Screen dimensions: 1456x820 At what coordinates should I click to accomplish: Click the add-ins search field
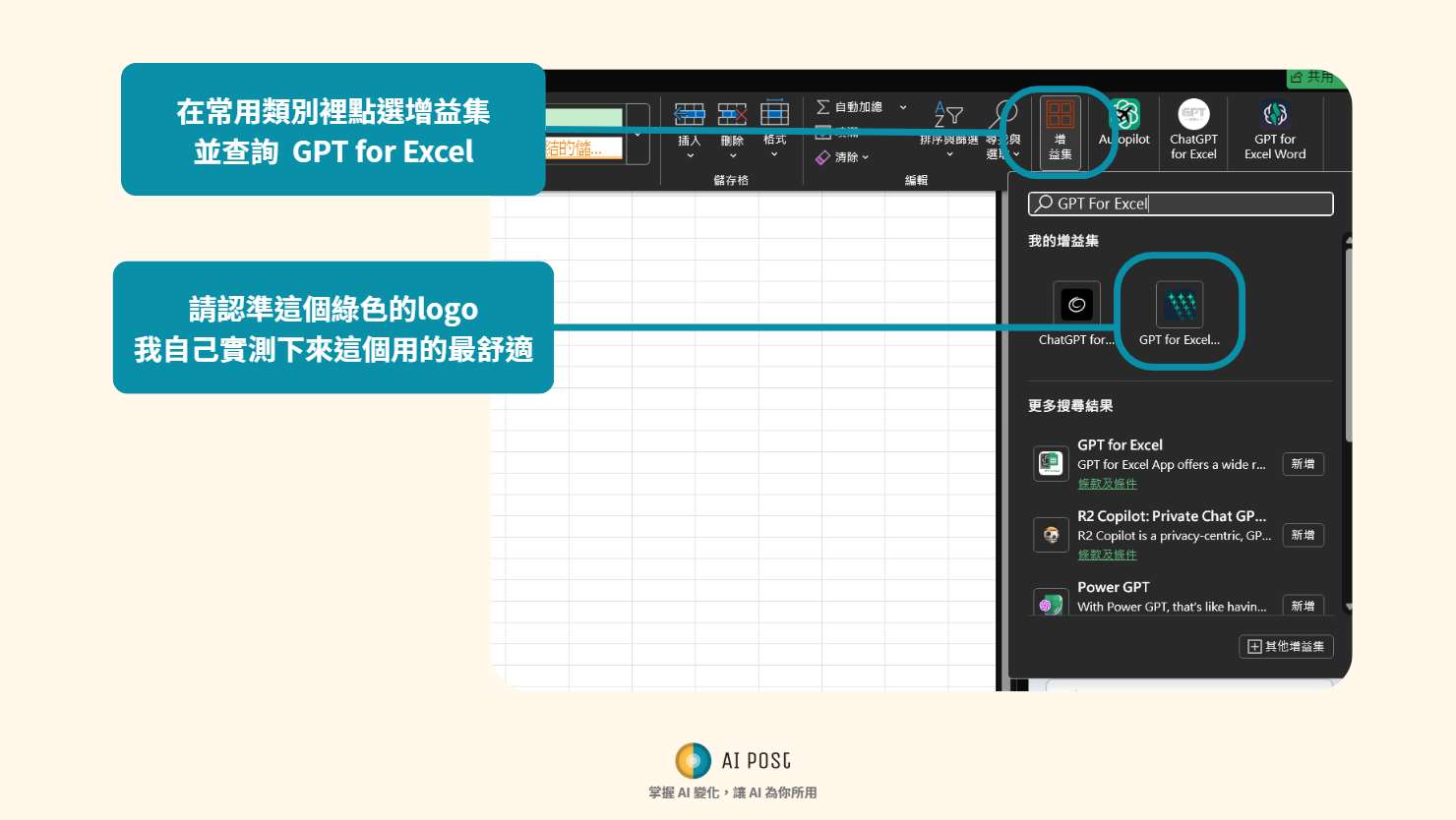tap(1181, 204)
